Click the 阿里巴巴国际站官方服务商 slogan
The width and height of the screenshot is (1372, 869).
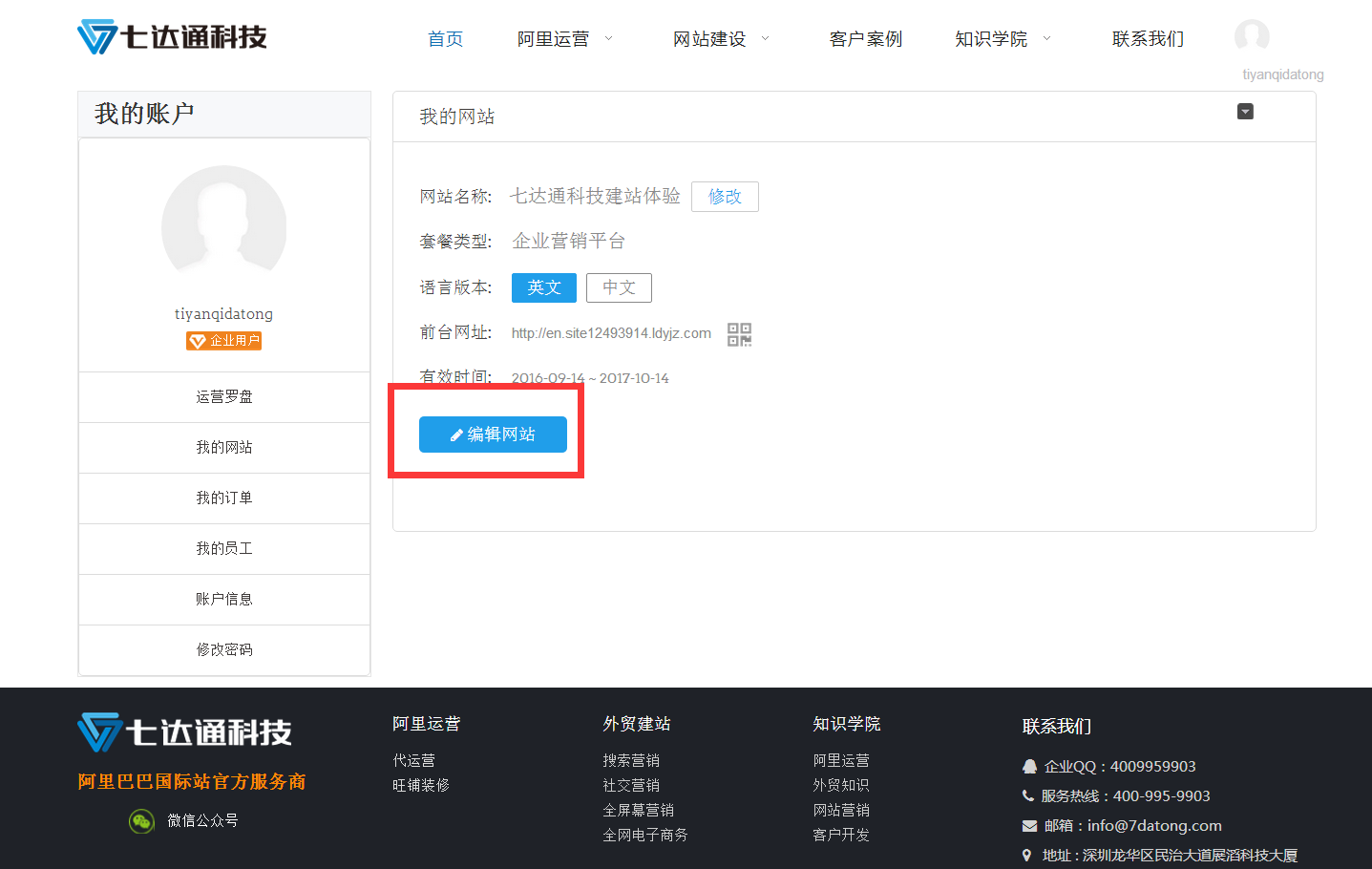(192, 782)
